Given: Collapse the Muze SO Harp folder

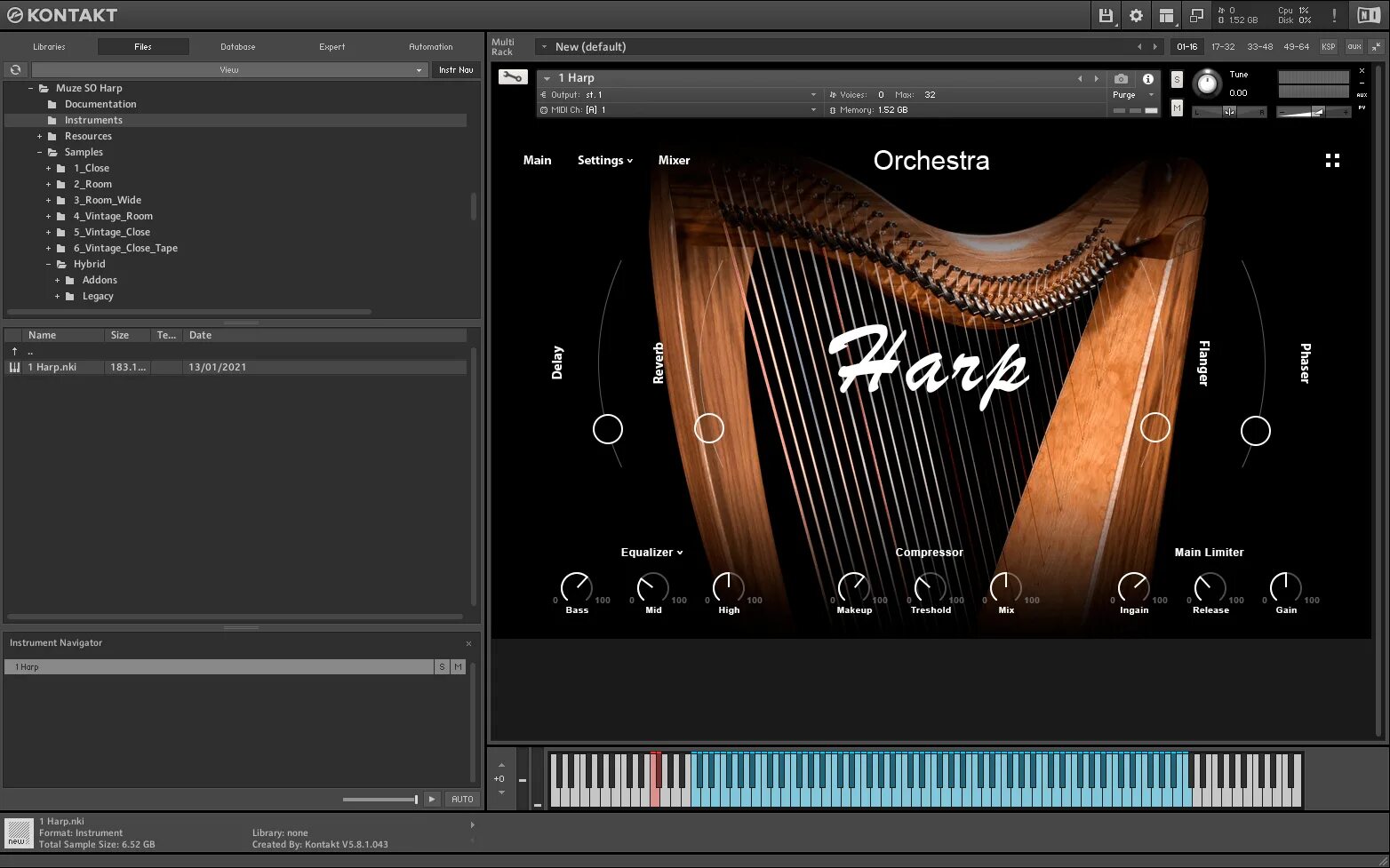Looking at the screenshot, I should tap(31, 88).
